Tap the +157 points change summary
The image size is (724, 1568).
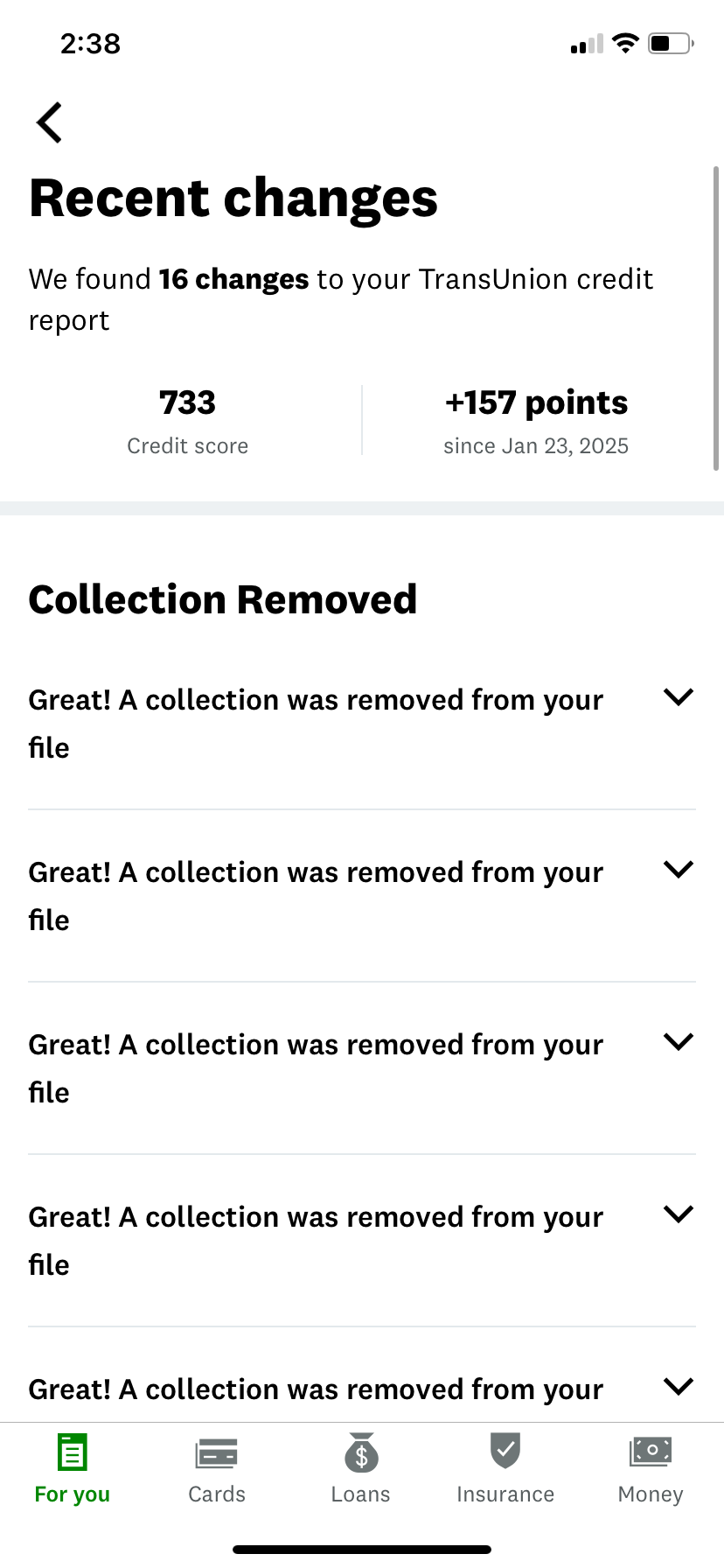click(x=535, y=420)
